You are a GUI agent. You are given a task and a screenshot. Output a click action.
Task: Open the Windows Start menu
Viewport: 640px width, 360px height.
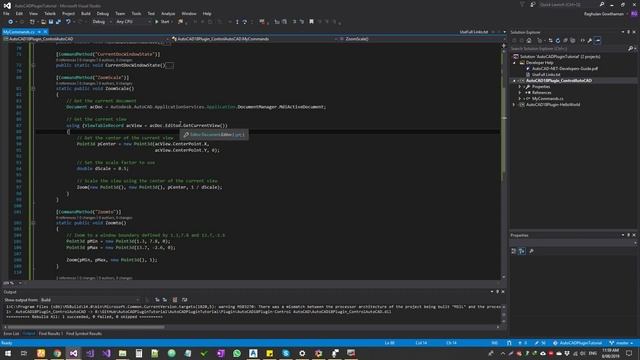click(x=8, y=353)
